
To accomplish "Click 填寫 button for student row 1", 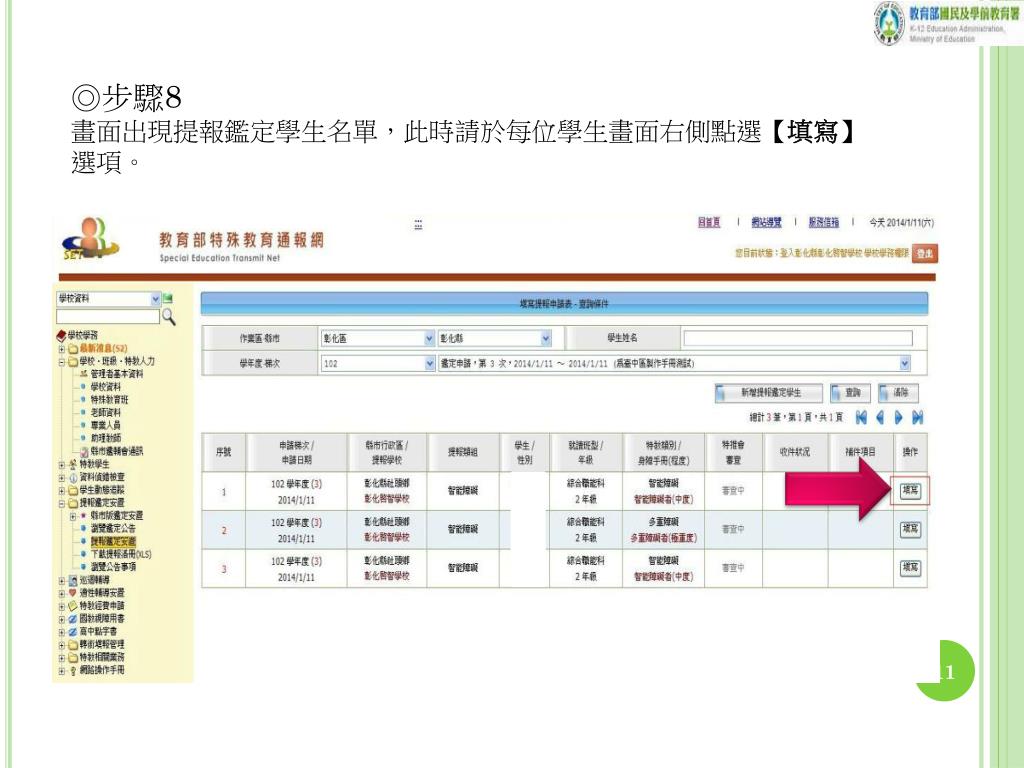I will pyautogui.click(x=910, y=490).
